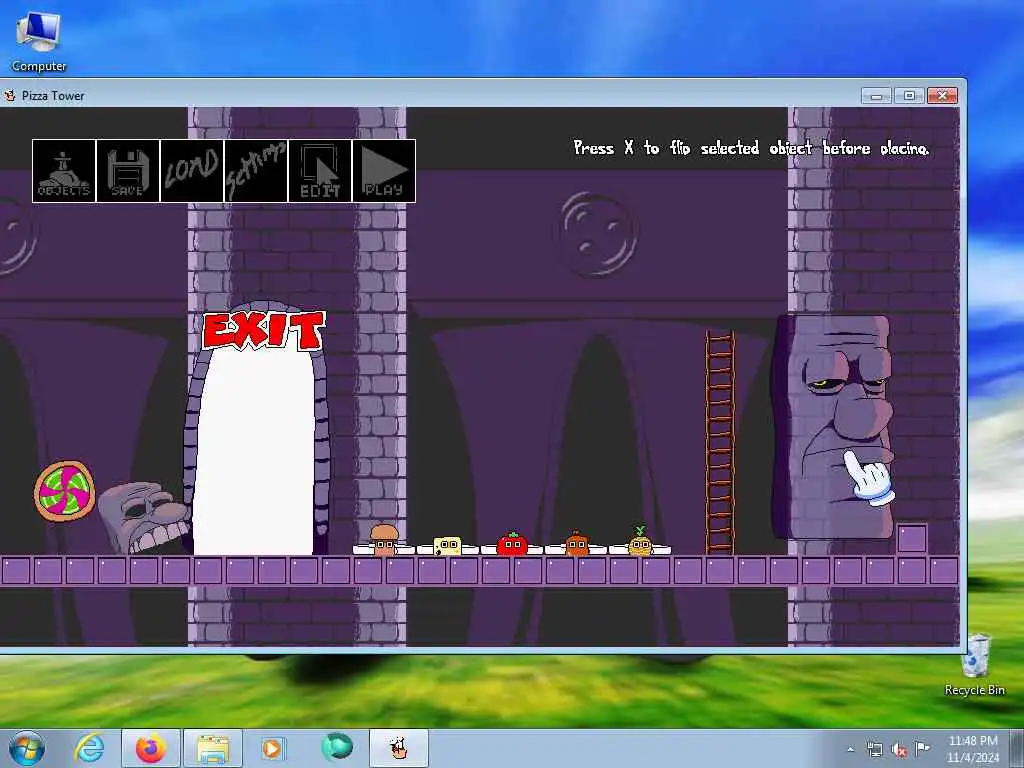1024x768 pixels.
Task: Open the Windows Start menu
Action: pos(27,748)
